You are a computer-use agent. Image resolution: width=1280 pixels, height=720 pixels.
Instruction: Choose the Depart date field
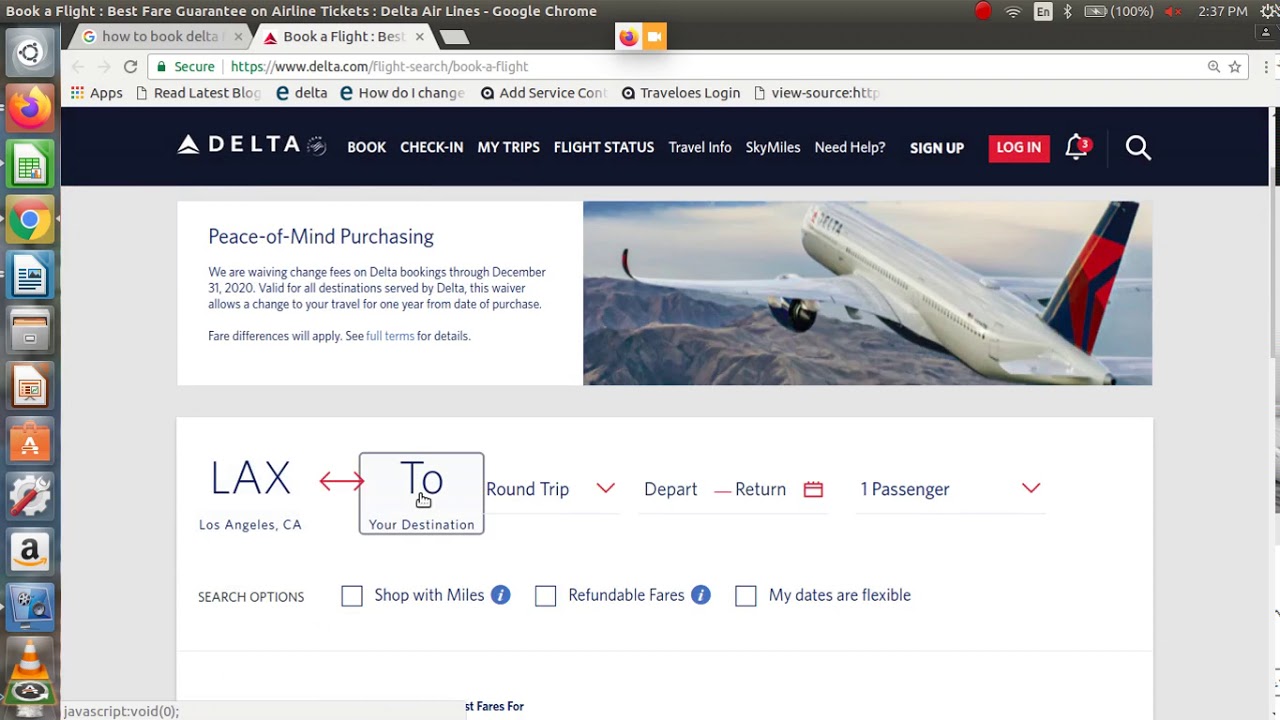pyautogui.click(x=670, y=489)
